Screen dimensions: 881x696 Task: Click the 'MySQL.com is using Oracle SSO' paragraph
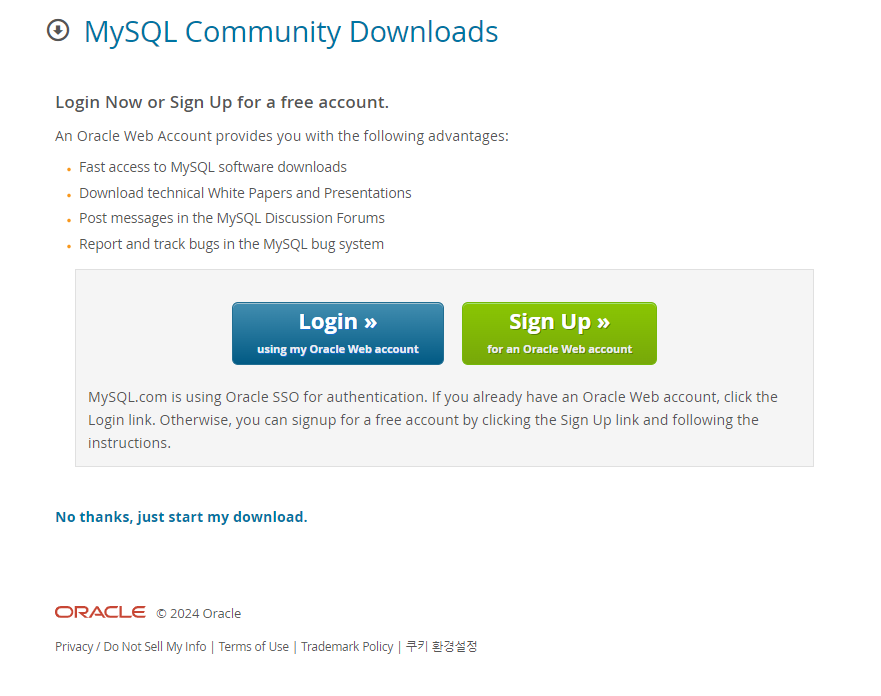coord(433,420)
